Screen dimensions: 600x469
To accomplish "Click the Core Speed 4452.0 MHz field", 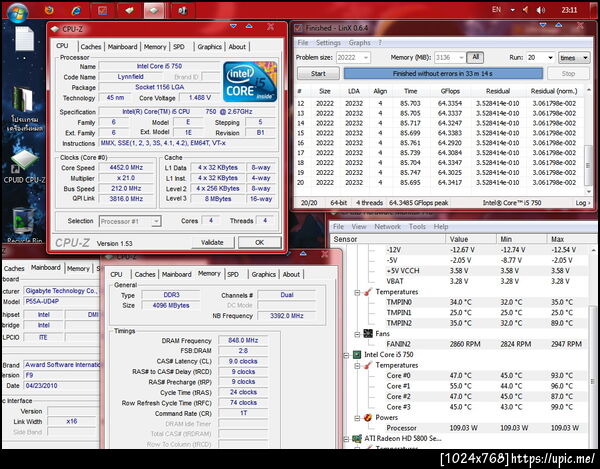I will pos(126,168).
